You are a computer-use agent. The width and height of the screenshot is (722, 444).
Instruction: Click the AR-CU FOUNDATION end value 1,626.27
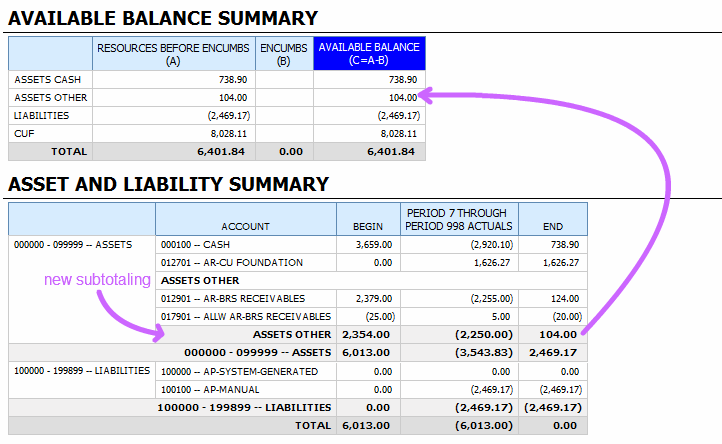click(561, 263)
